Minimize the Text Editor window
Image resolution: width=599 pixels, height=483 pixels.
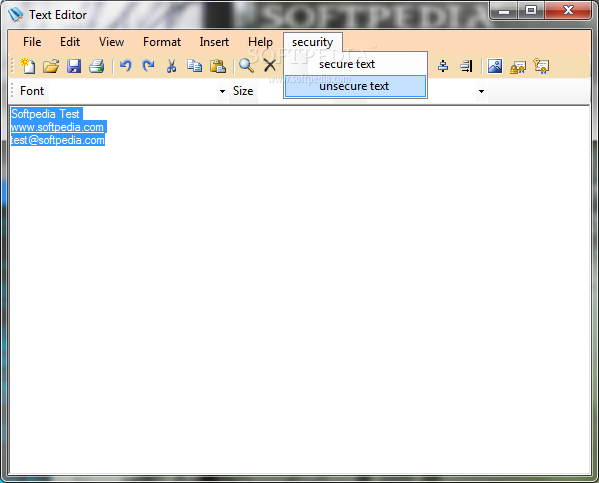click(x=504, y=11)
